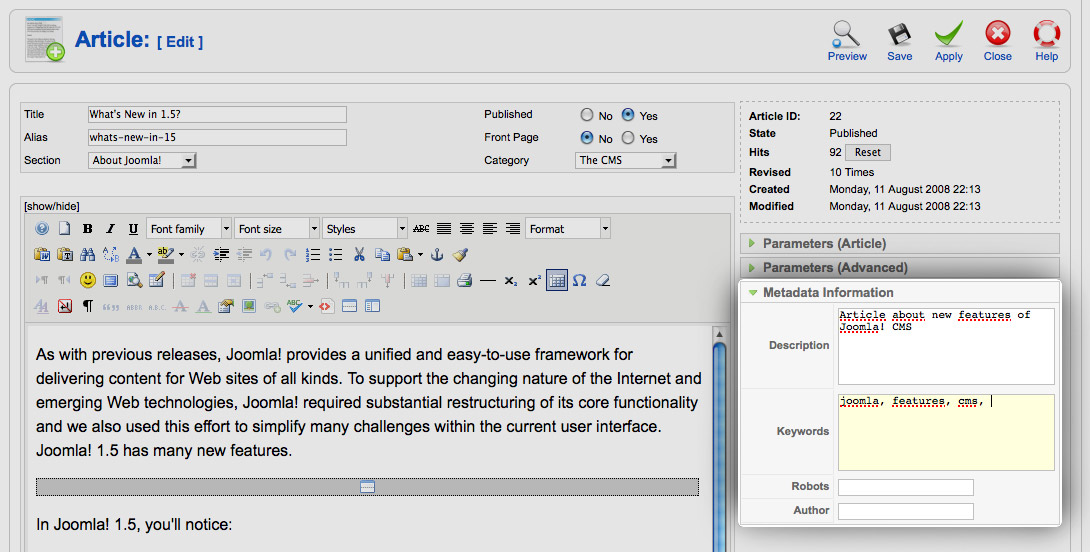Screen dimensions: 1090x552
Task: Click into the Alias field
Action: tap(218, 138)
